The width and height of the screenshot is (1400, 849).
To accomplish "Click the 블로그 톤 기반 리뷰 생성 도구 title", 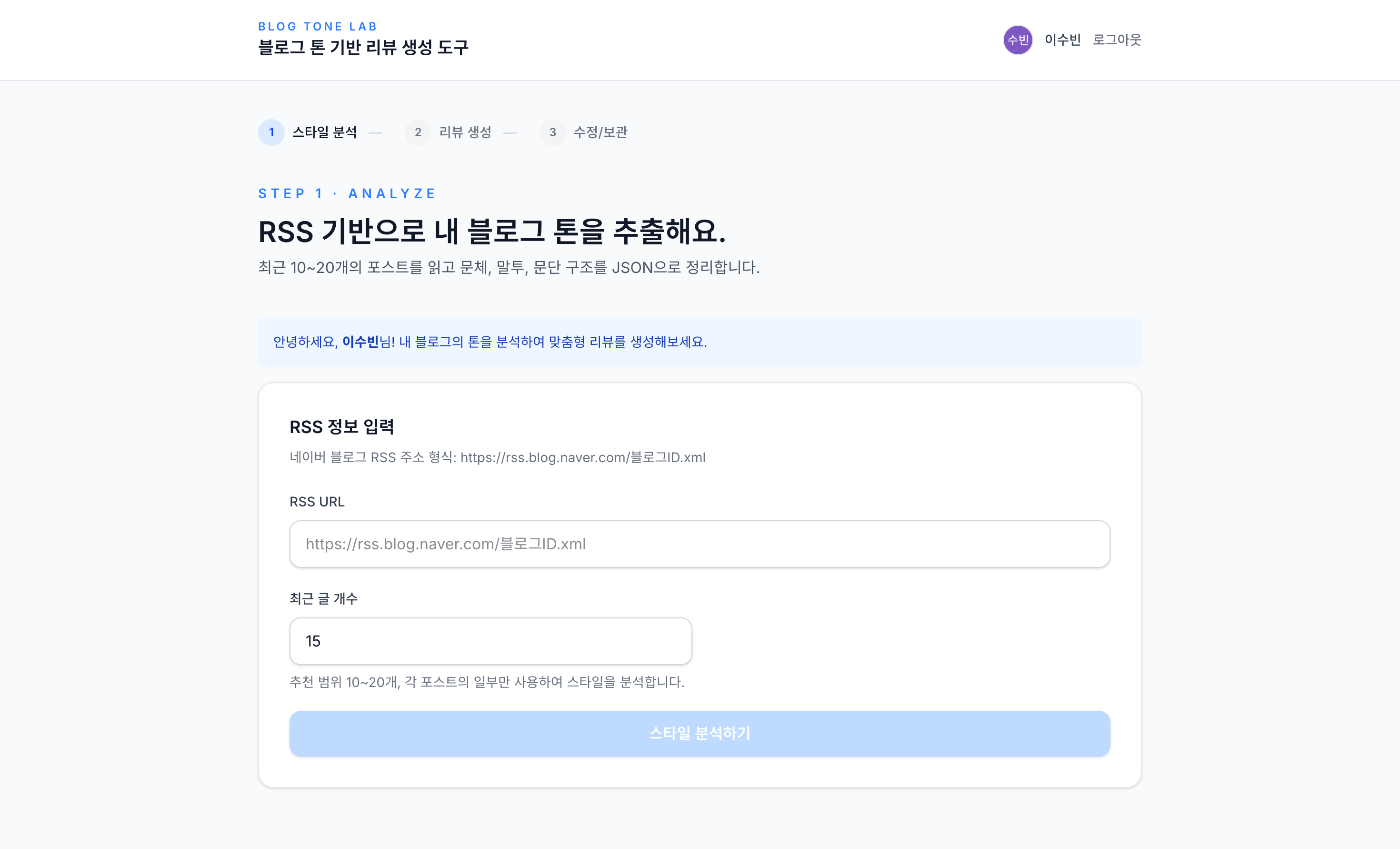I will point(363,48).
